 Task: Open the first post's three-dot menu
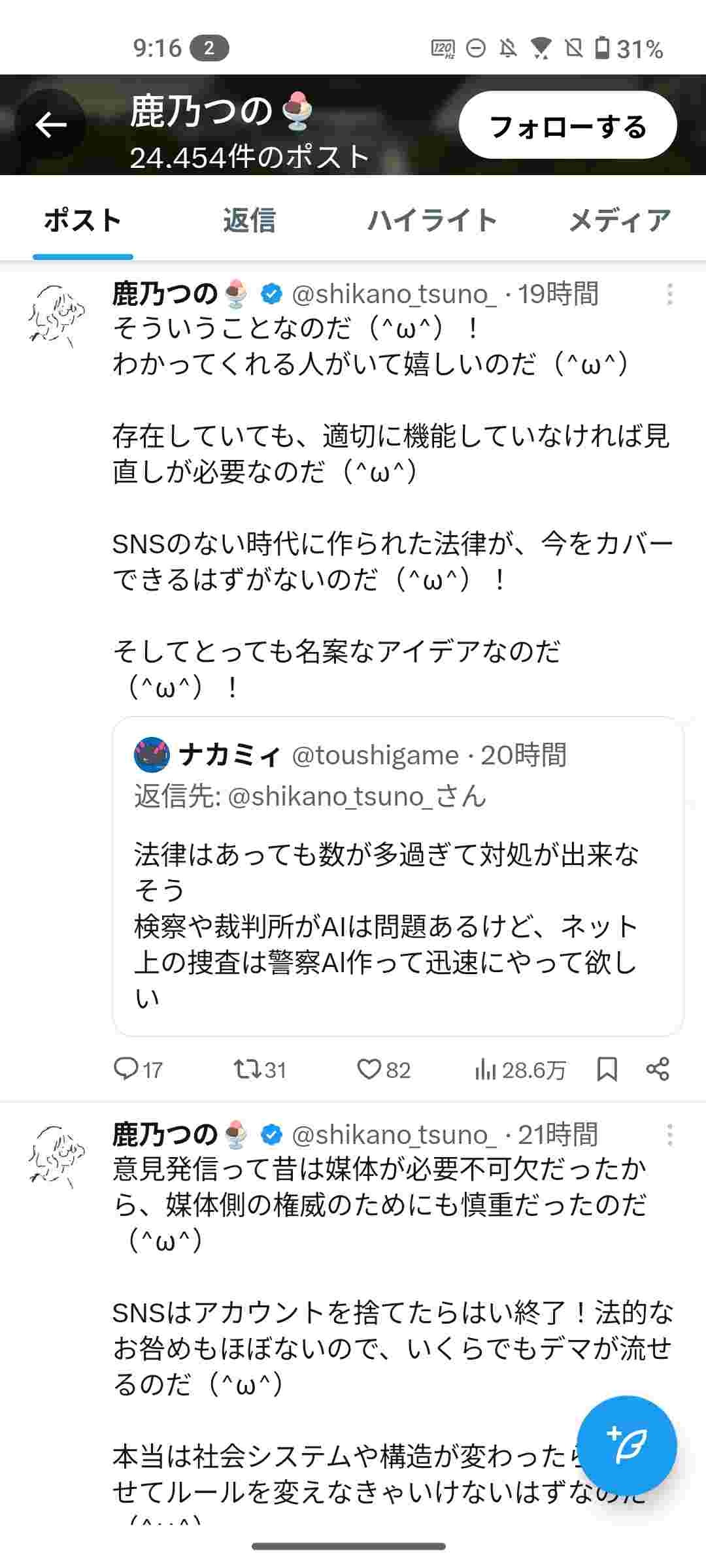click(669, 294)
